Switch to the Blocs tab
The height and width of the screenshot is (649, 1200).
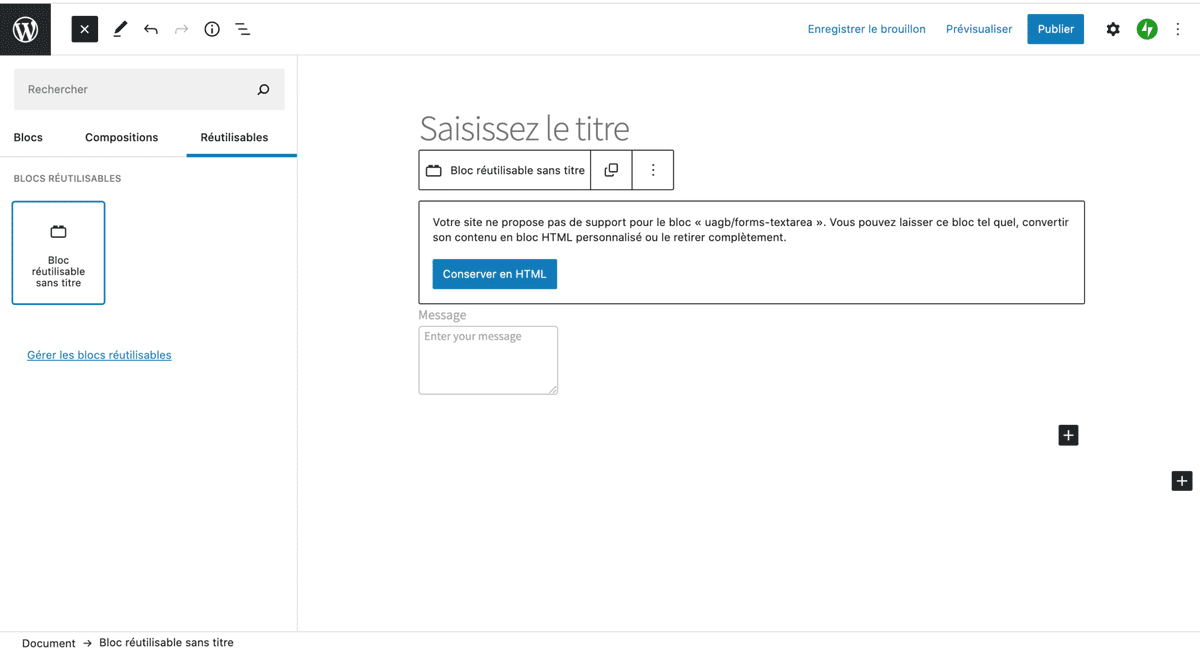28,137
